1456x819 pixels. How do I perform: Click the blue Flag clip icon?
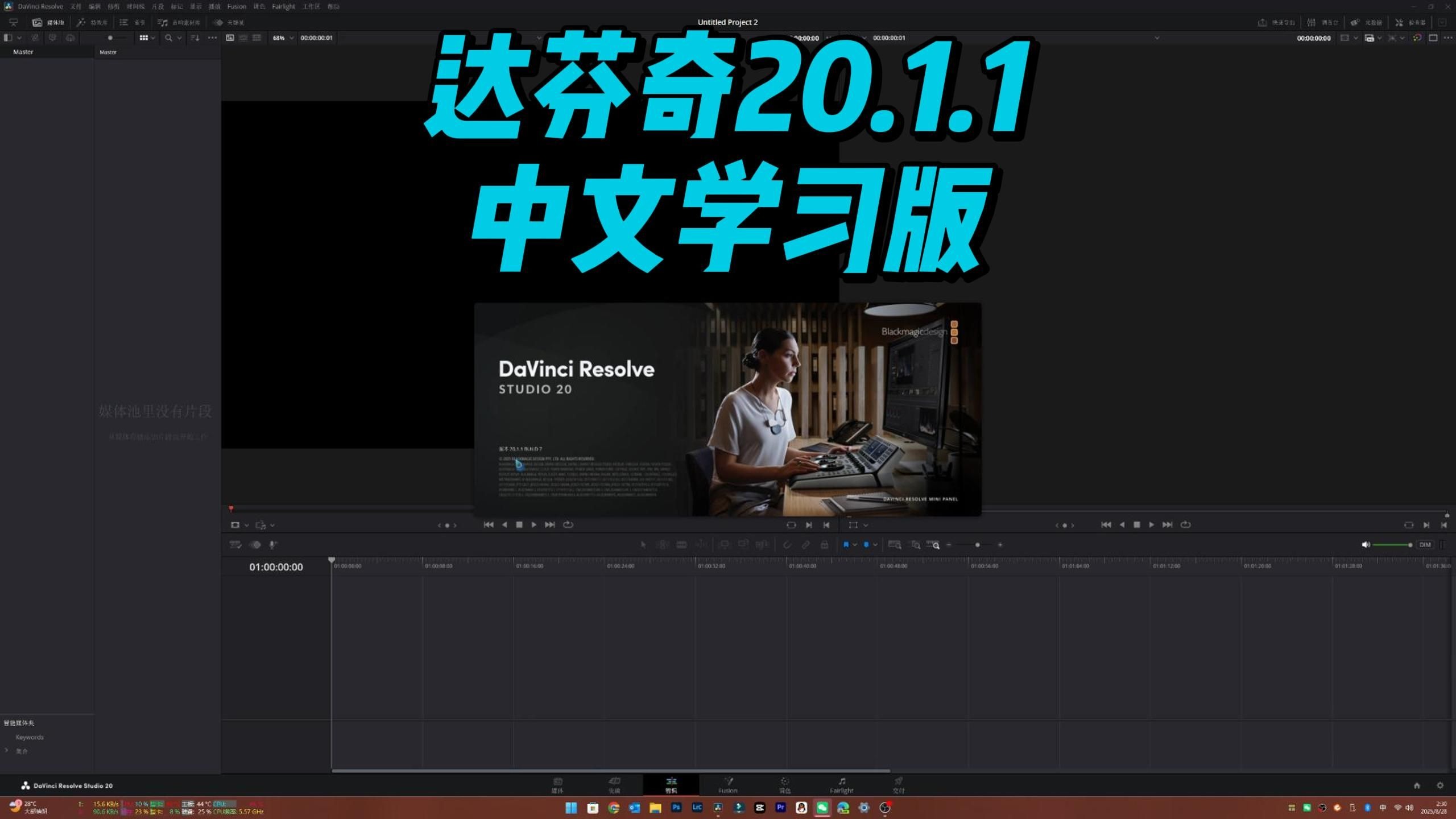(846, 544)
